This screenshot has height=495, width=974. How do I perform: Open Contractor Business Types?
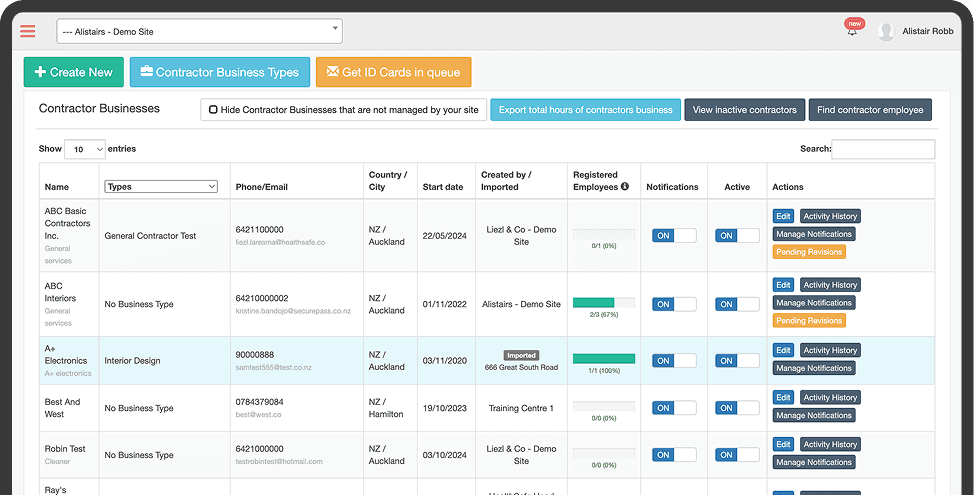(x=219, y=72)
